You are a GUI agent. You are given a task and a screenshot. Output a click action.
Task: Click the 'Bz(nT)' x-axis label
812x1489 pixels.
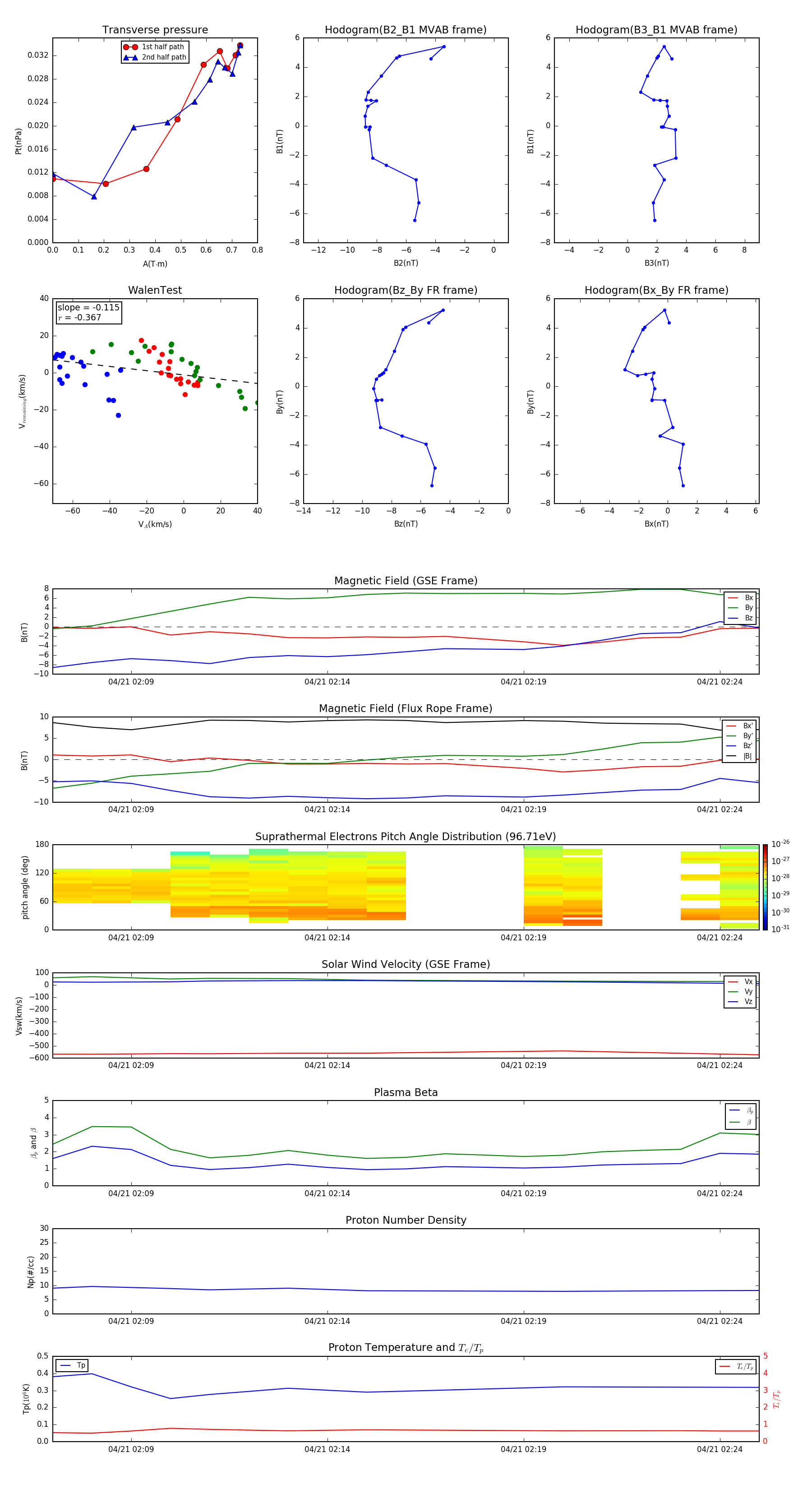click(406, 524)
